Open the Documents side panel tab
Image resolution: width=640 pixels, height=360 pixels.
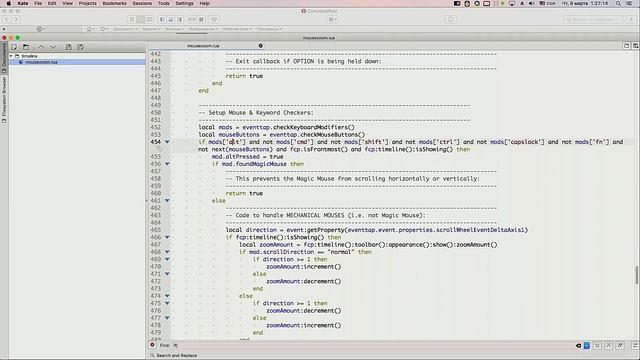[x=4, y=57]
